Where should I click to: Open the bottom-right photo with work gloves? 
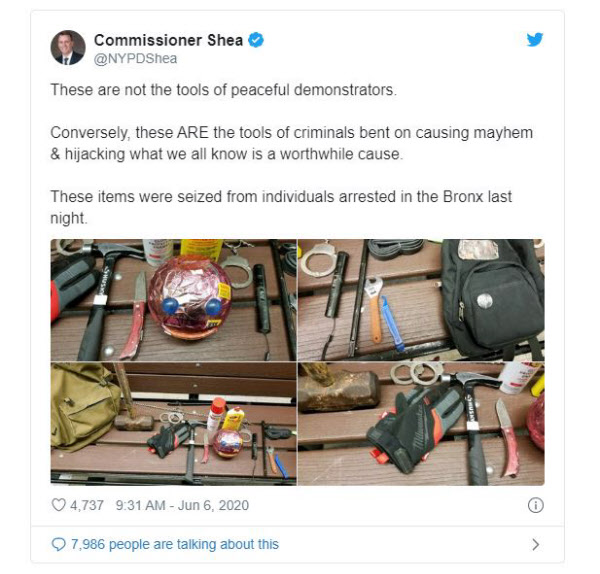click(x=421, y=424)
